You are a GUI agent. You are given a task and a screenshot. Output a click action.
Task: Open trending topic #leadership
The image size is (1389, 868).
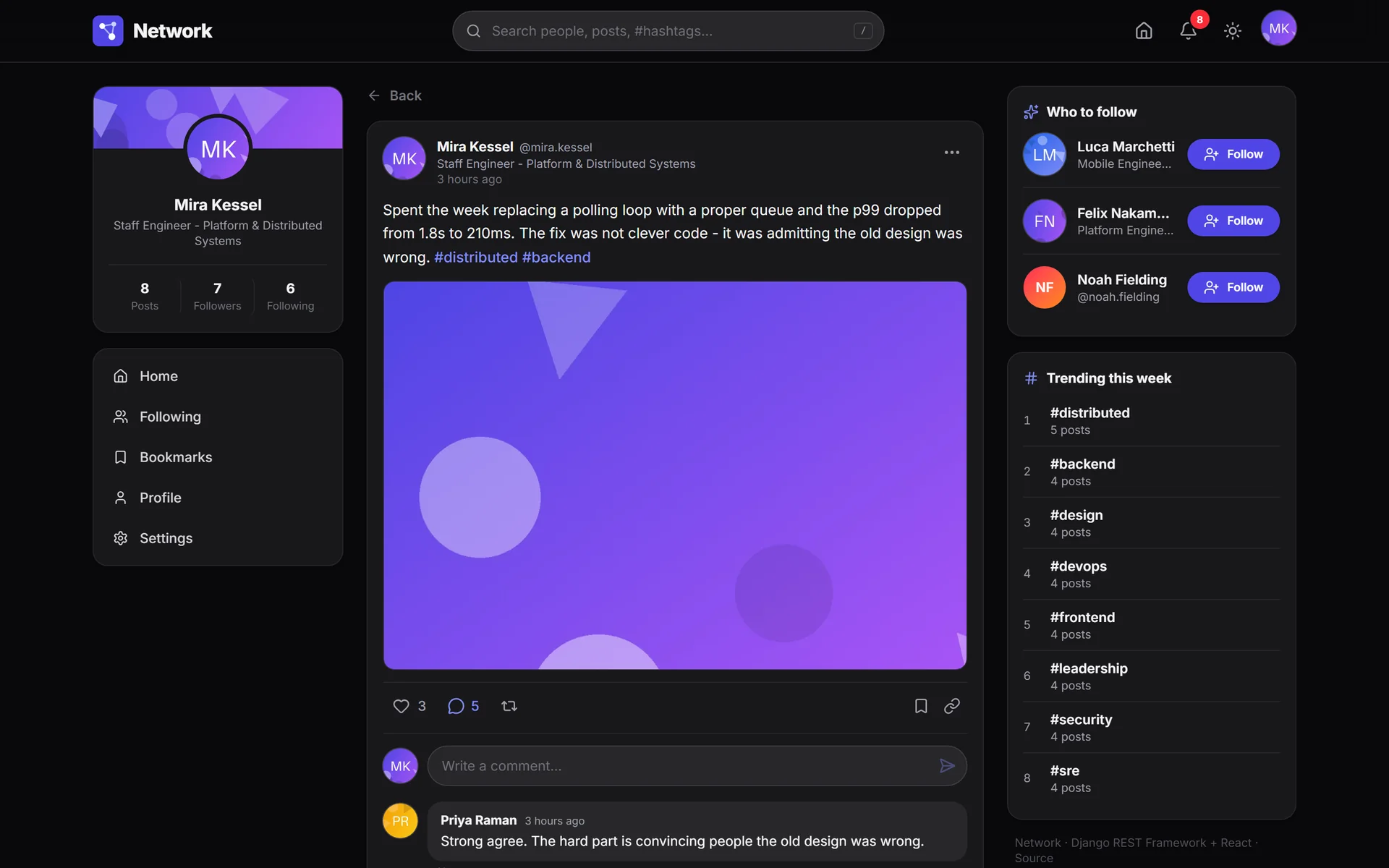pyautogui.click(x=1151, y=676)
